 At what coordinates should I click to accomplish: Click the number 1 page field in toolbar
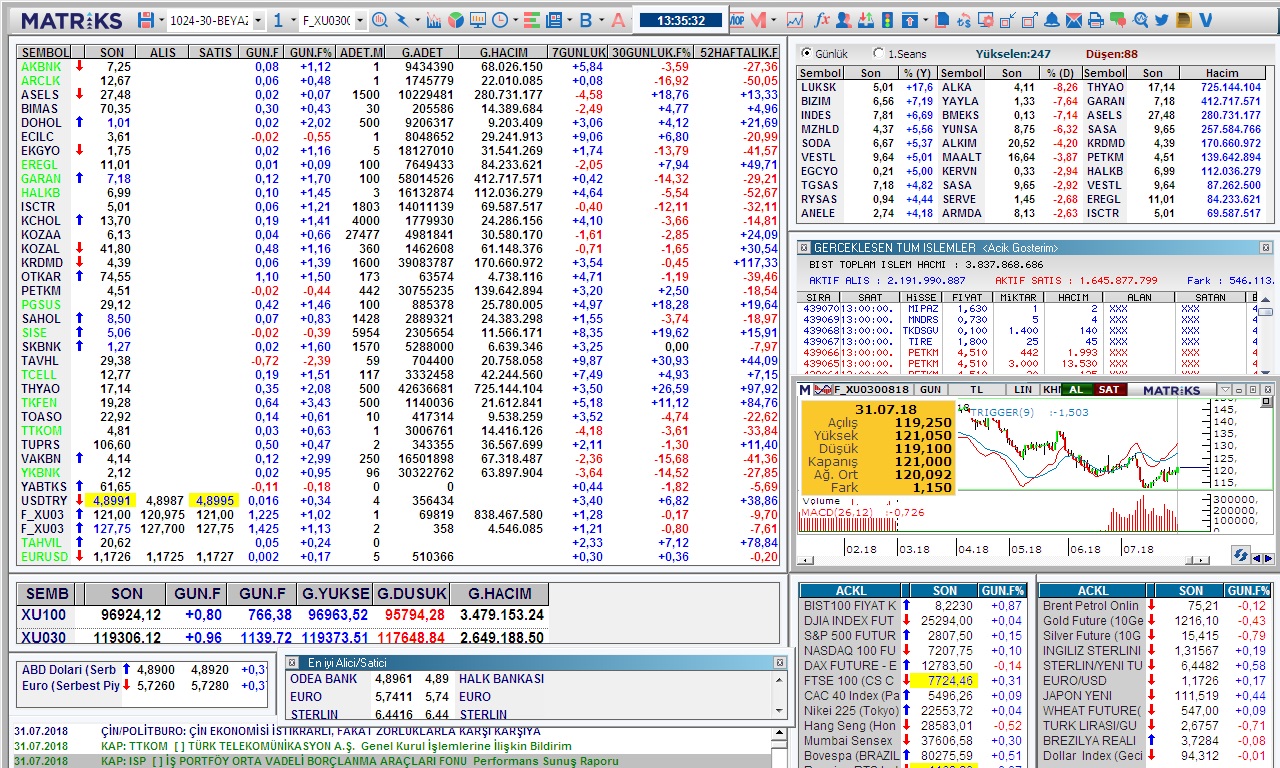coord(278,20)
